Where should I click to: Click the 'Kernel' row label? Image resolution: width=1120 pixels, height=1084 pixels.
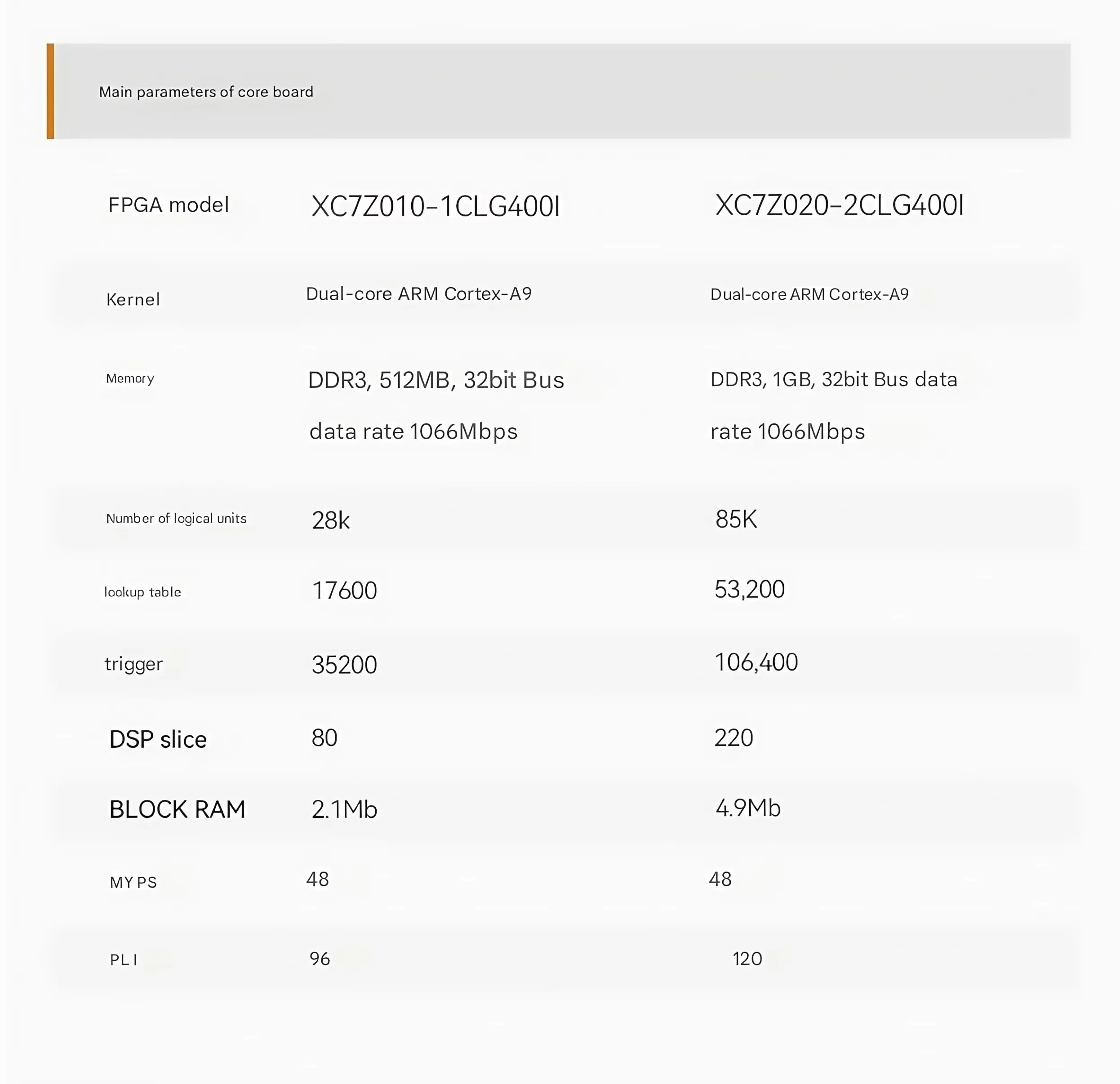(133, 299)
